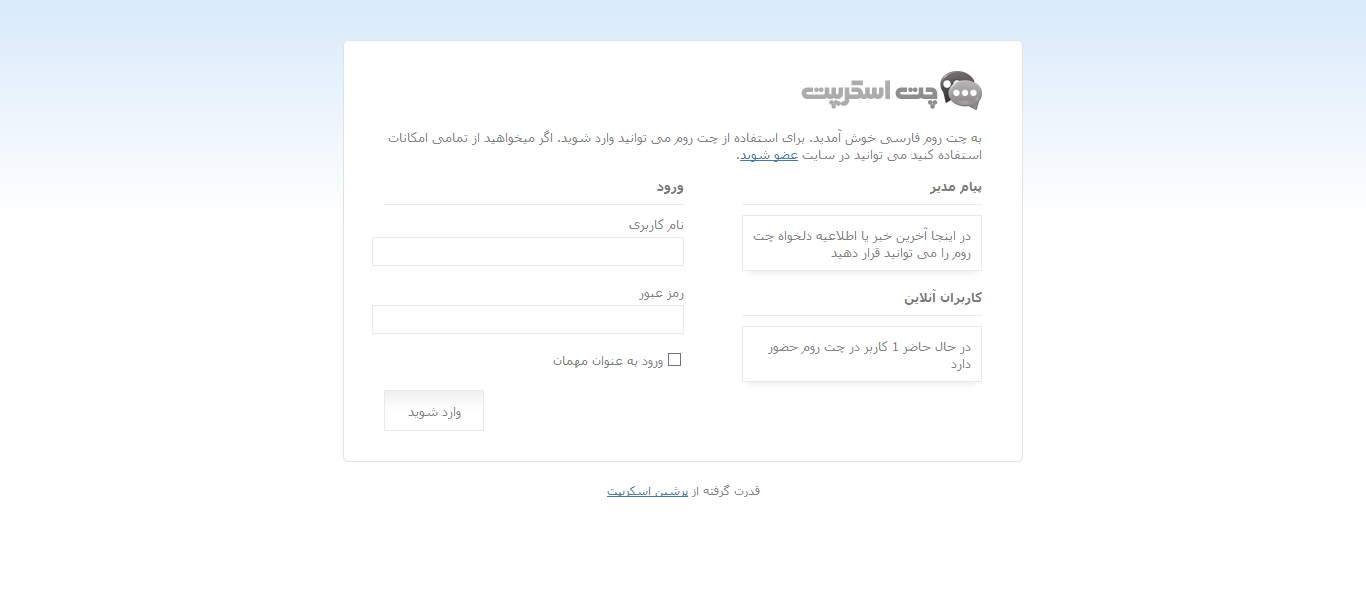Click the divider line under 'ورود' heading

coord(534,204)
